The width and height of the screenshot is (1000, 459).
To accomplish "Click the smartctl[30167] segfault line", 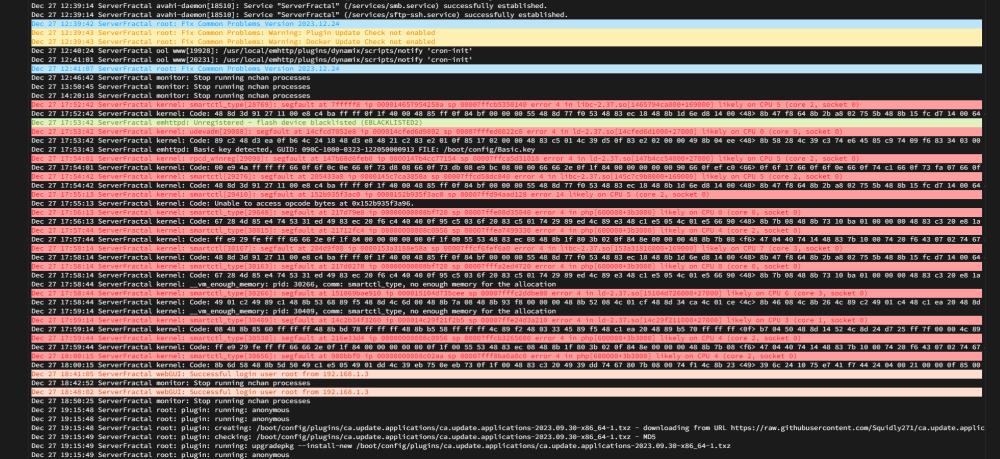I will (x=506, y=248).
